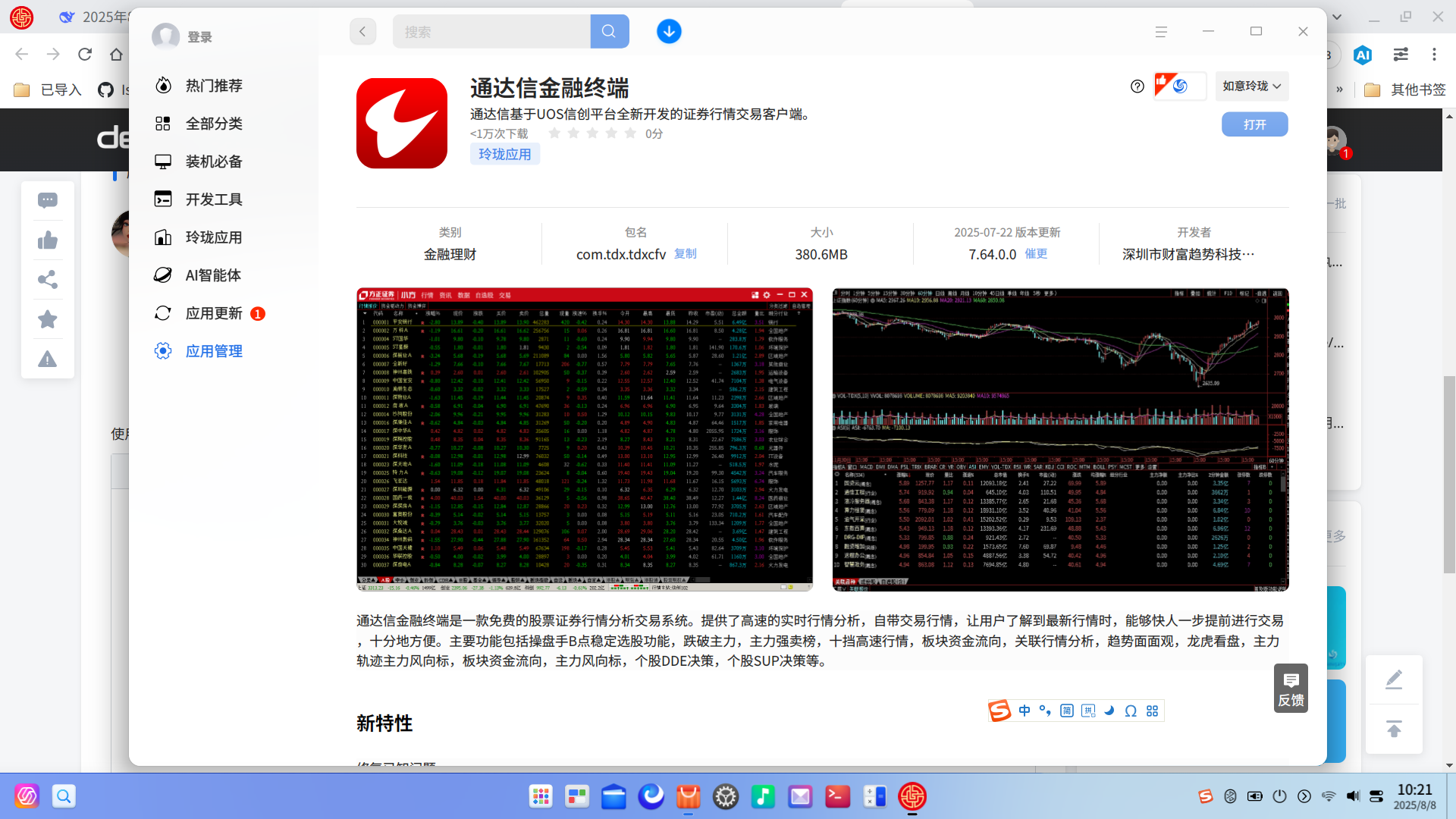
Task: Open the downloads manager arrow icon
Action: (669, 31)
